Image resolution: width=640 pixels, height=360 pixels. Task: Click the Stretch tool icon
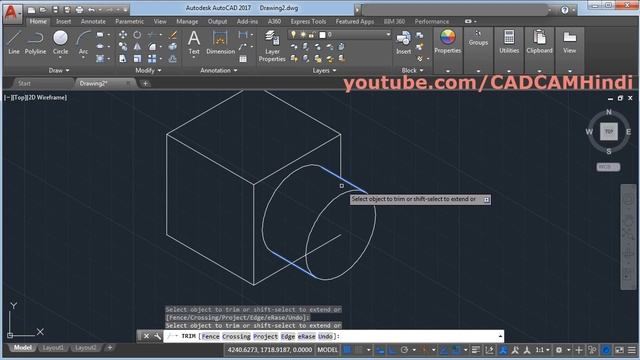coord(122,59)
